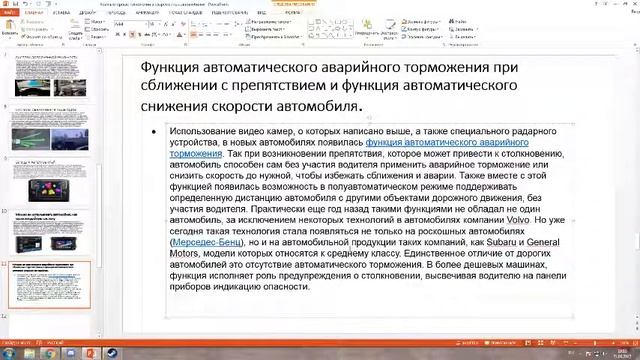Open Эффекты фигур shape effects dropdown

pyautogui.click(x=422, y=37)
